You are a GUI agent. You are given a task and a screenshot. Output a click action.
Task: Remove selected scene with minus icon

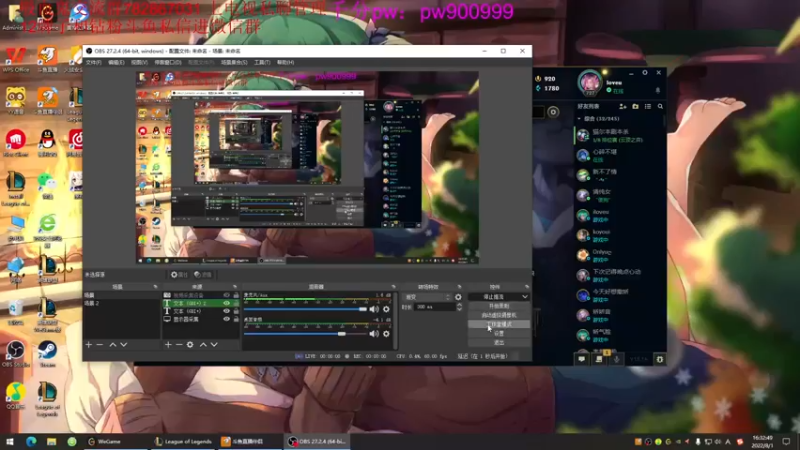[100, 345]
